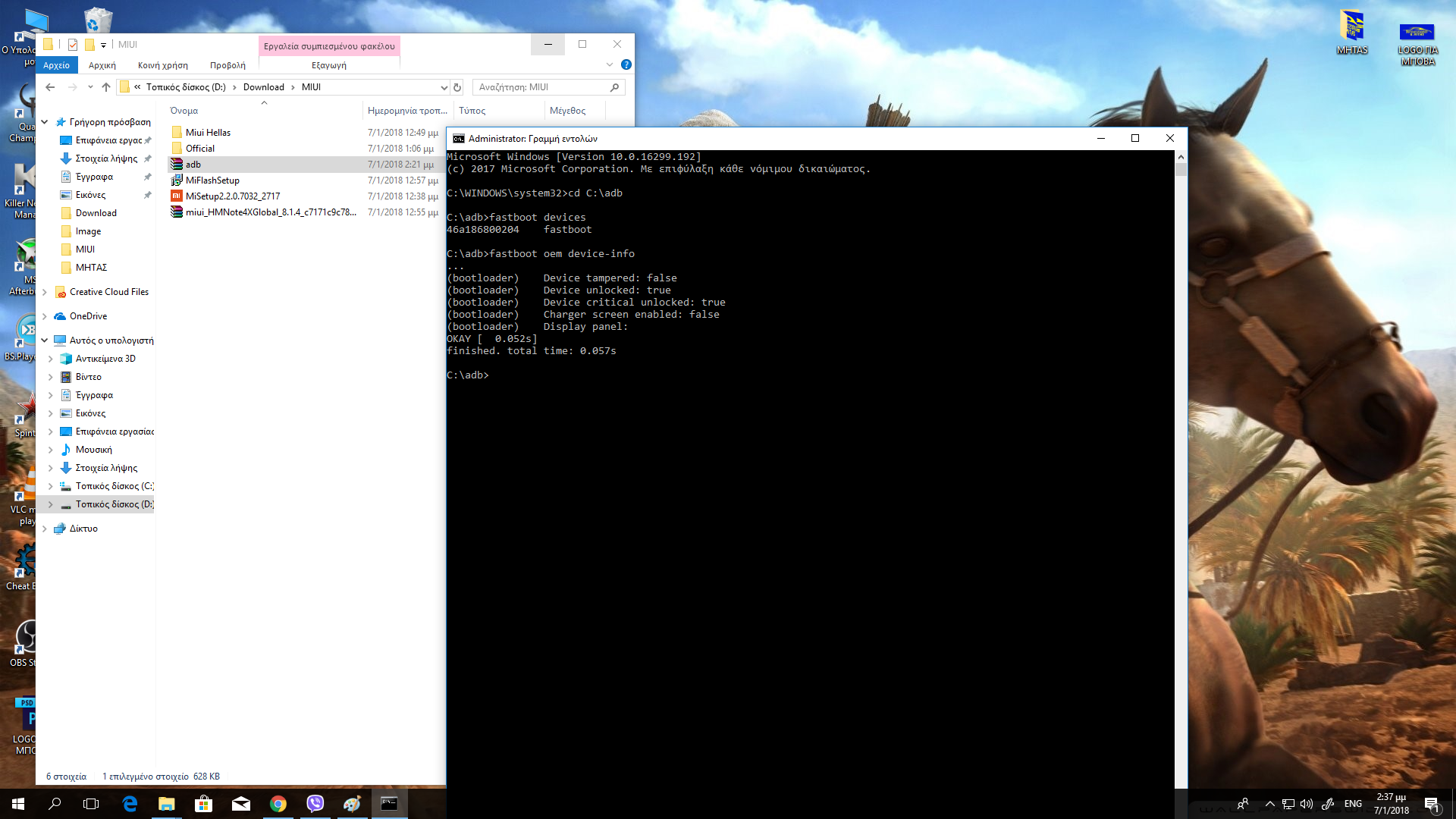The height and width of the screenshot is (819, 1456).
Task: Open Task View on the taskbar
Action: click(91, 804)
